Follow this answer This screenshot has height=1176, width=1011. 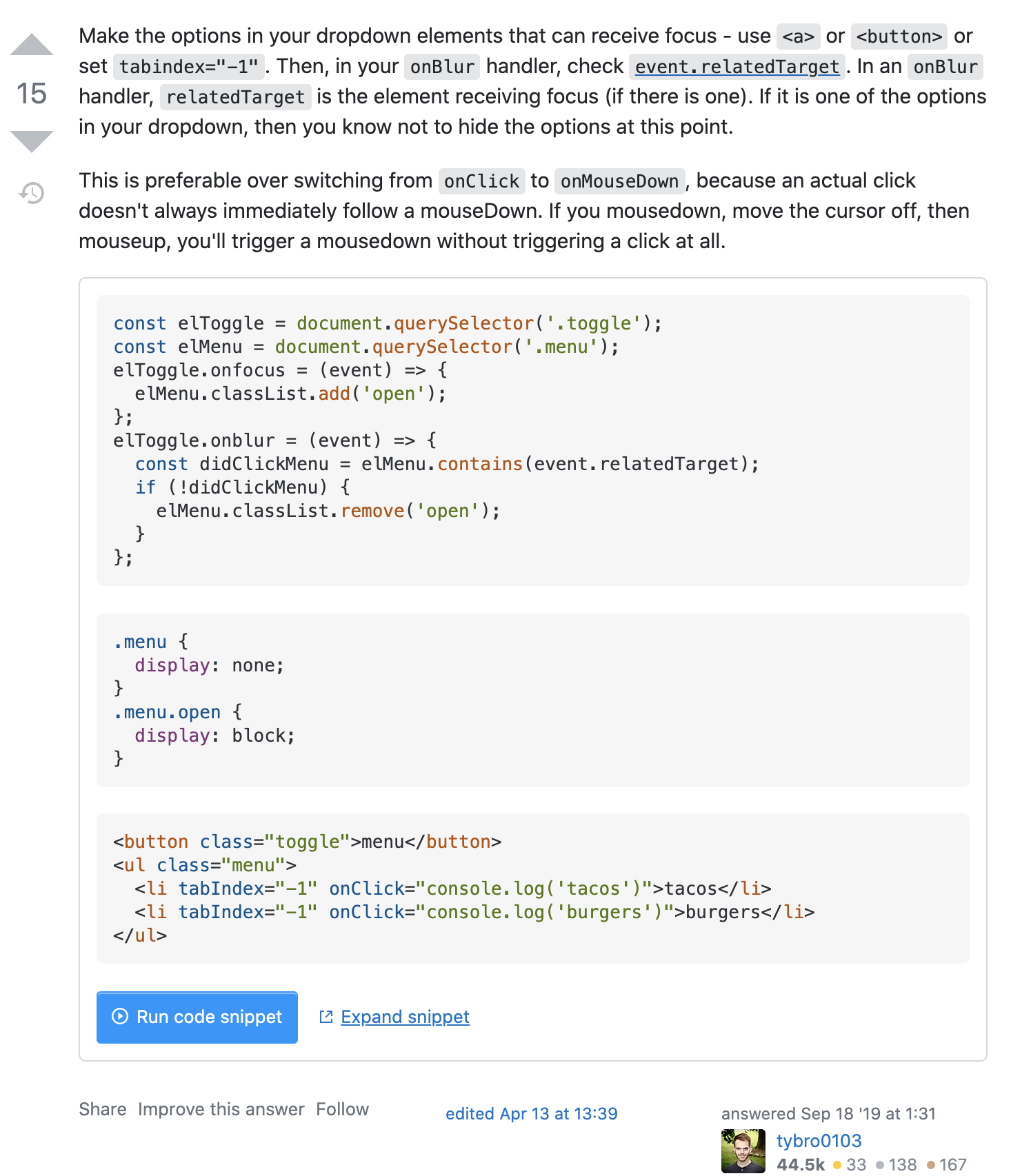coord(342,1109)
